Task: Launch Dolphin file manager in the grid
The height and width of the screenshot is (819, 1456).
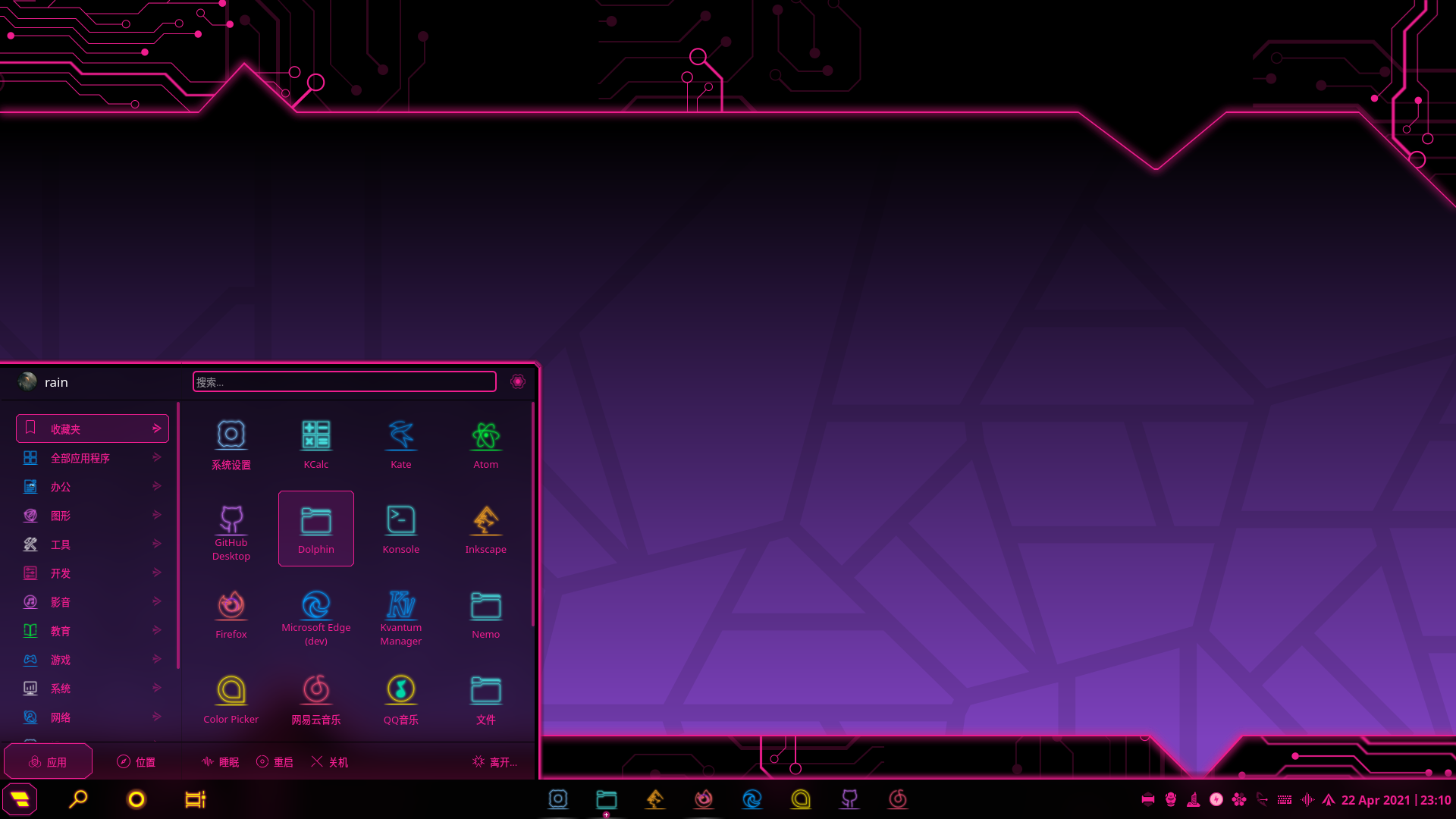Action: (x=316, y=529)
